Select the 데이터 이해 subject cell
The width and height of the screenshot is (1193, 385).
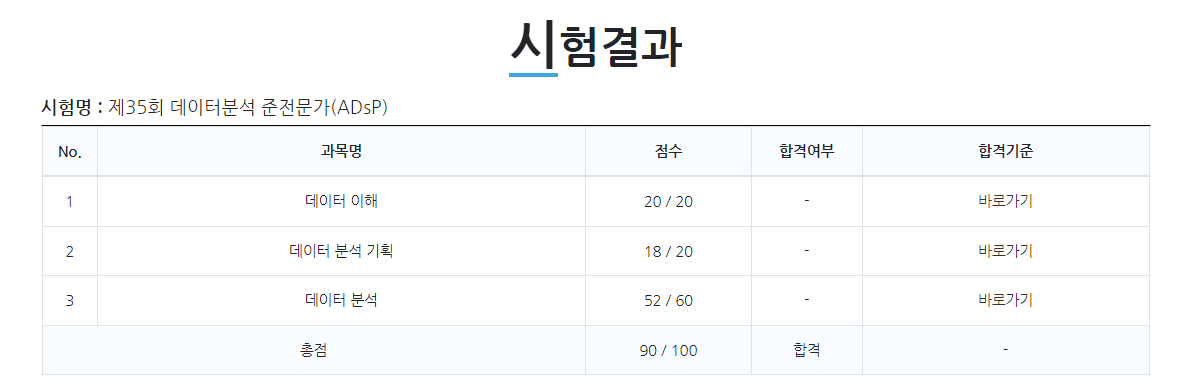(341, 202)
